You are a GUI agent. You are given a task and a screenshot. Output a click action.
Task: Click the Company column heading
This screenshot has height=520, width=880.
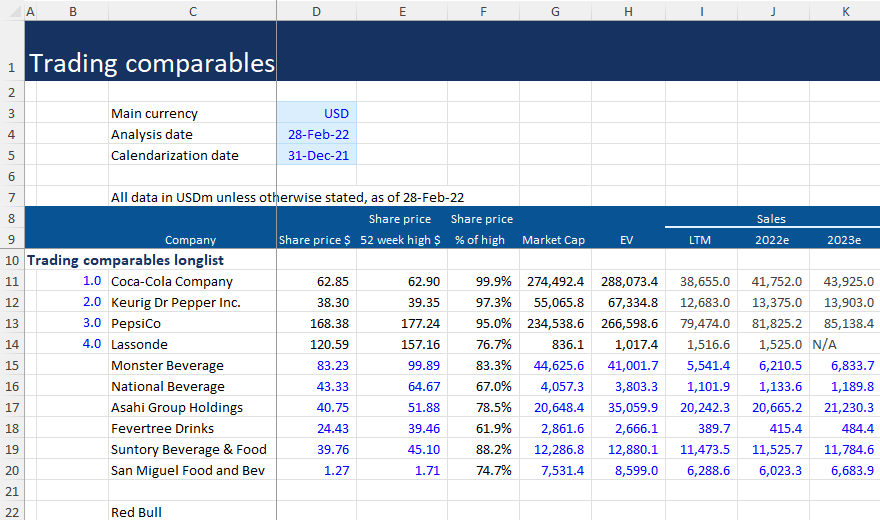click(190, 240)
